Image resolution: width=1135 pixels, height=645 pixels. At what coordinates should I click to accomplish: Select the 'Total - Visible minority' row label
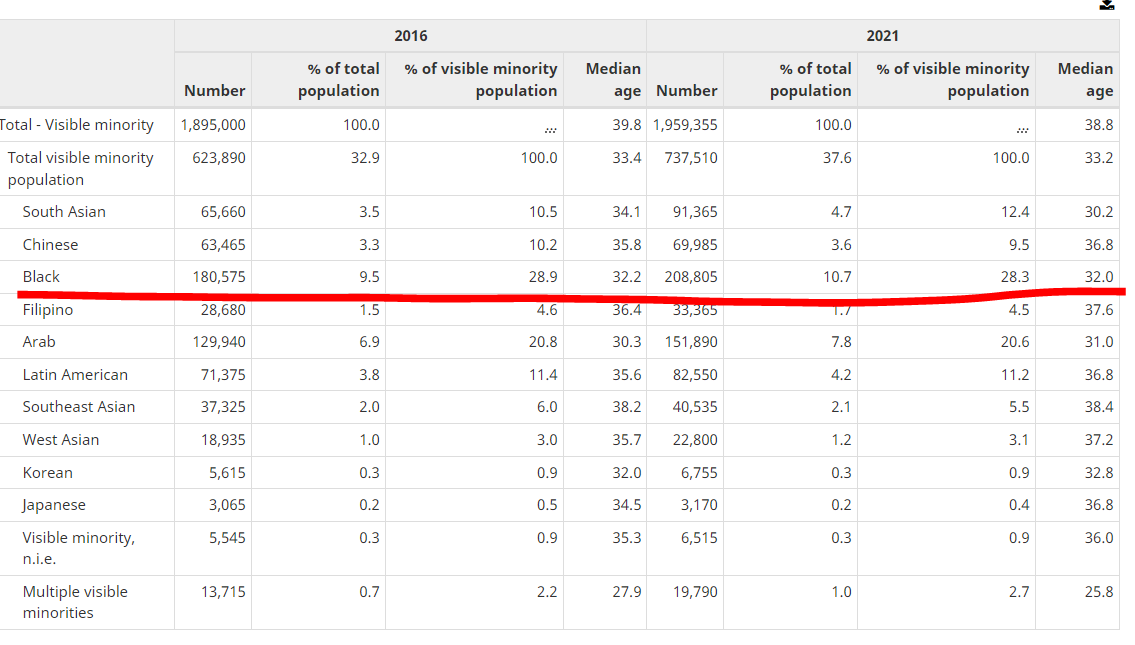click(x=77, y=125)
